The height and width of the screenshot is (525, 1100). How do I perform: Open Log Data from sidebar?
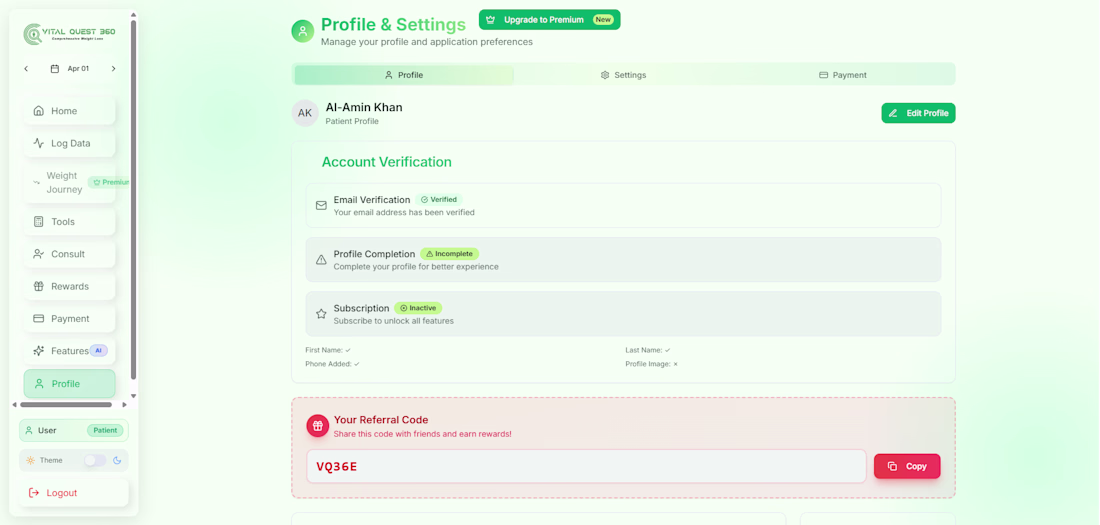[69, 143]
